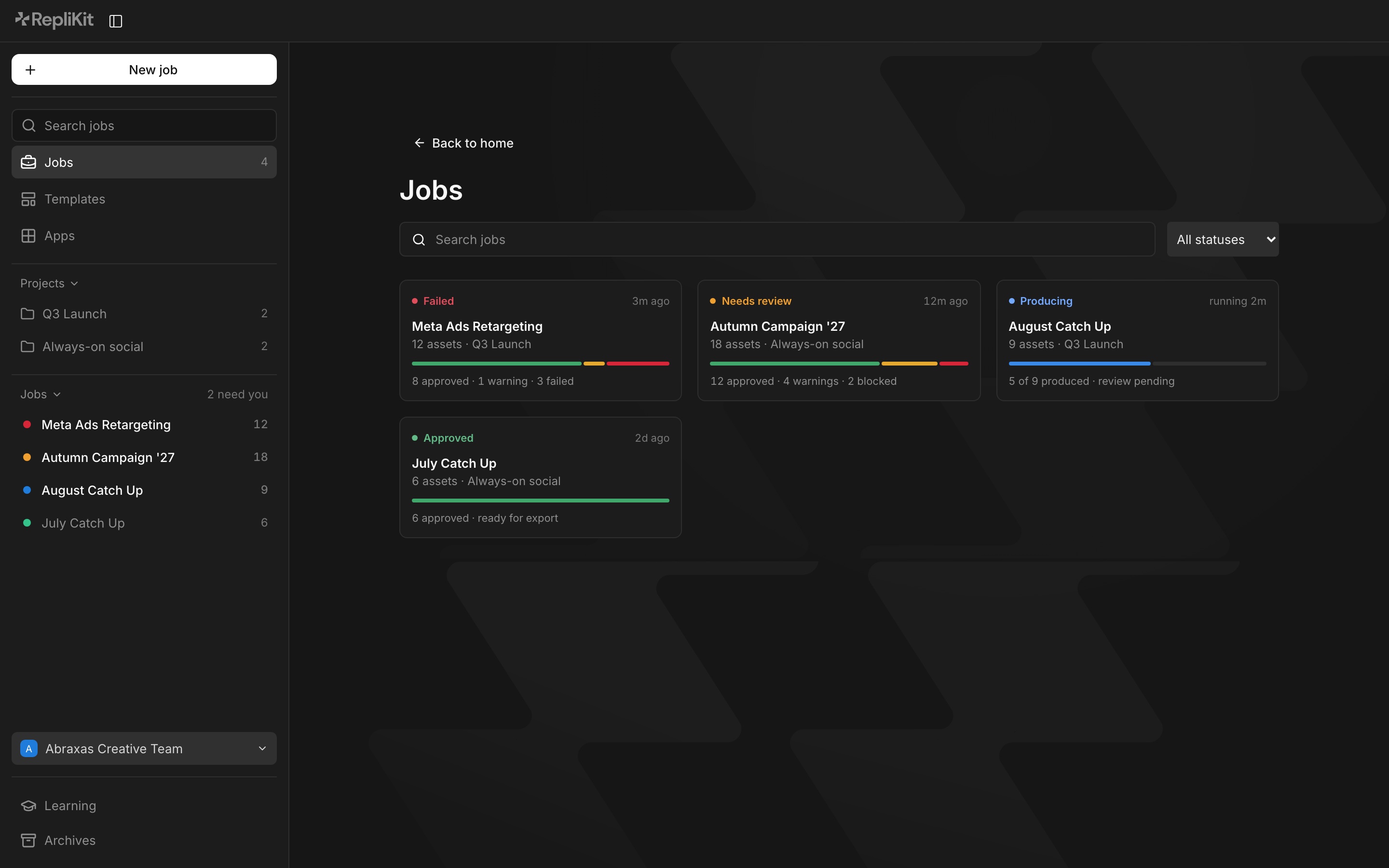Image resolution: width=1389 pixels, height=868 pixels.
Task: Click the green dot beside July Catch Up
Action: tap(27, 522)
